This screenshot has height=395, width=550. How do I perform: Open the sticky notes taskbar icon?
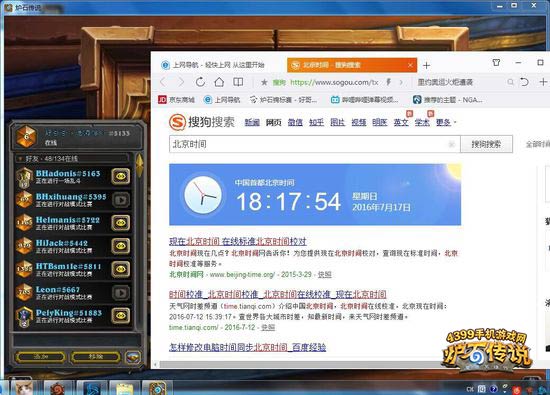125,388
